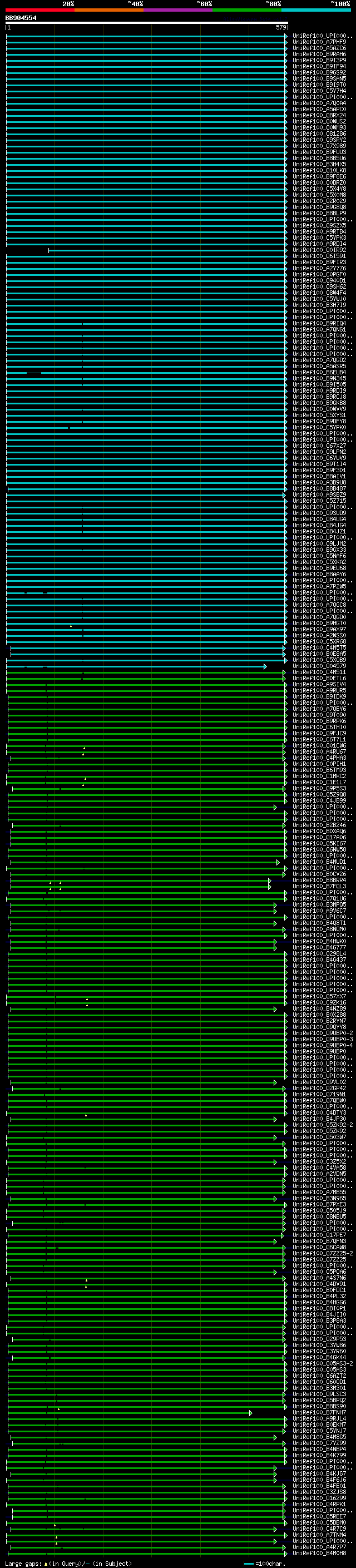This screenshot has height=1568, width=356.
Task: Click hit label UniRef100_B8BLP9
Action: [x=319, y=213]
